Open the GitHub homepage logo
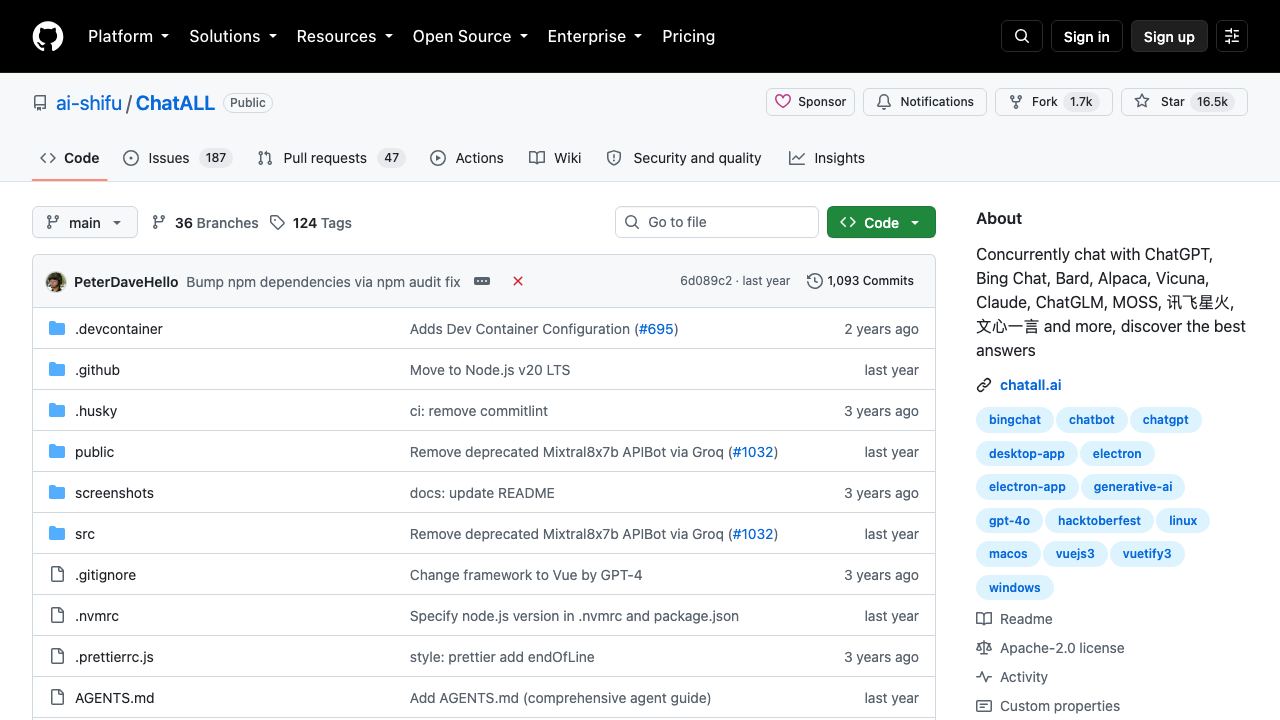Image resolution: width=1280 pixels, height=720 pixels. pyautogui.click(x=48, y=36)
